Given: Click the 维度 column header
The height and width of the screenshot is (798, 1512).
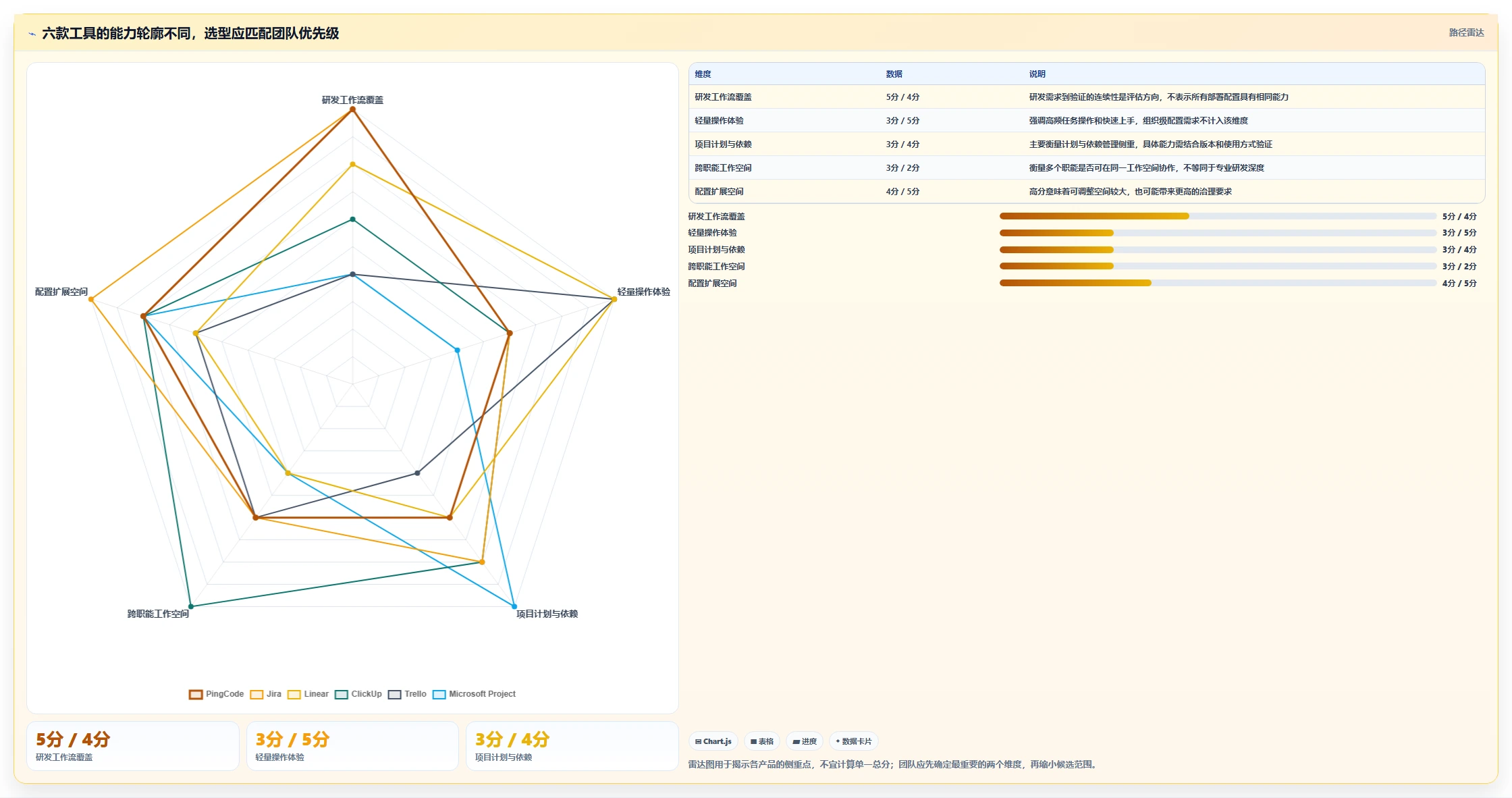Looking at the screenshot, I should [x=703, y=74].
